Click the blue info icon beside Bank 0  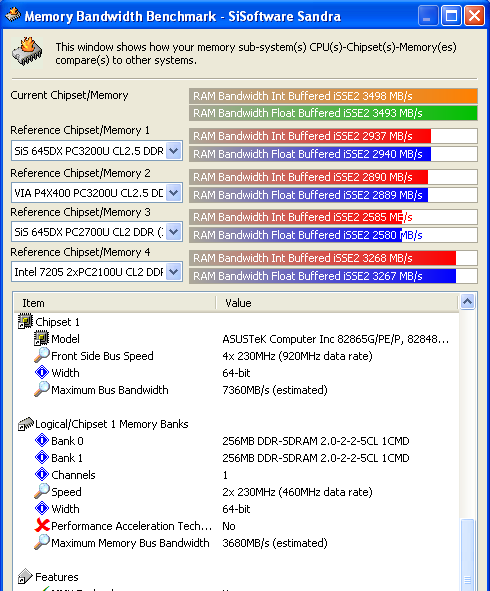[x=41, y=440]
